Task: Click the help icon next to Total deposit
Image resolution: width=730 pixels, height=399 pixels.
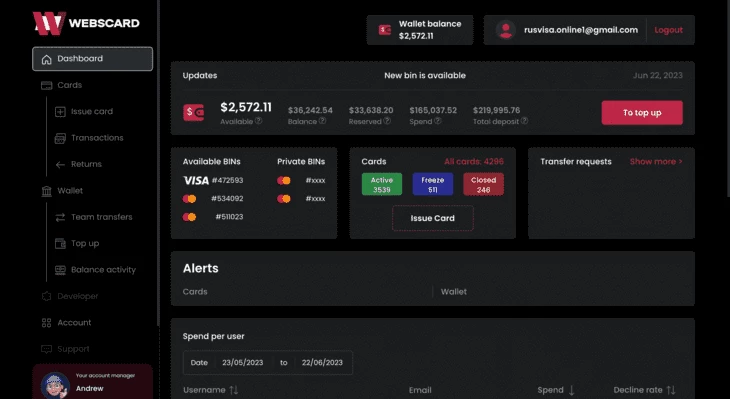Action: tap(524, 121)
